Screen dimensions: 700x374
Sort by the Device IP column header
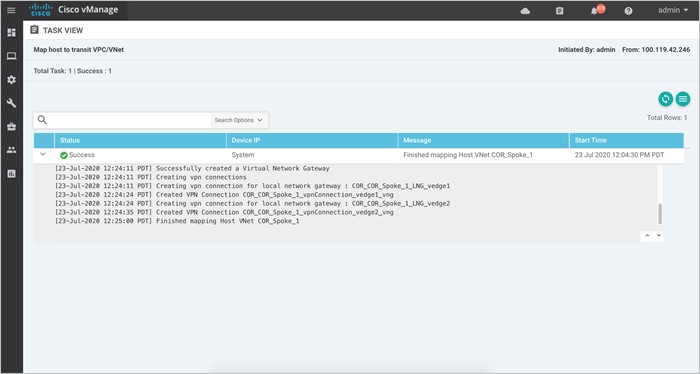click(312, 140)
